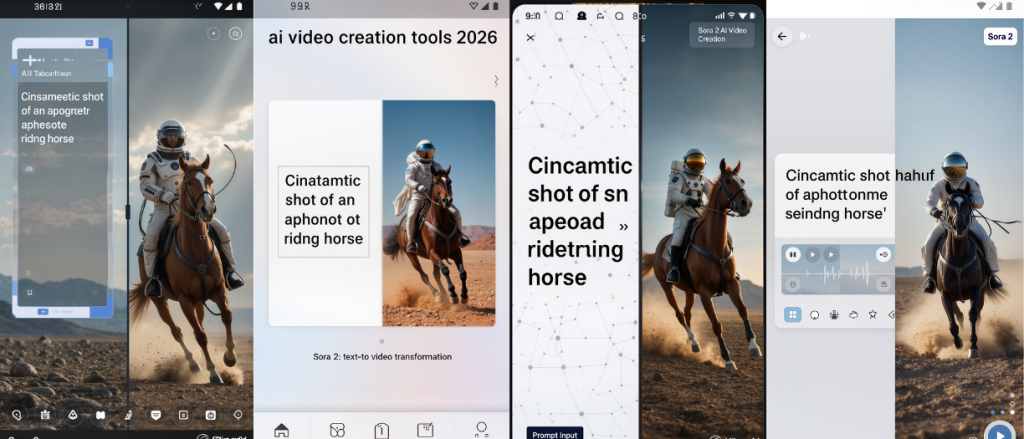Tap the plus icon on the dark phone panel
This screenshot has width=1024, height=439.
(x=30, y=60)
